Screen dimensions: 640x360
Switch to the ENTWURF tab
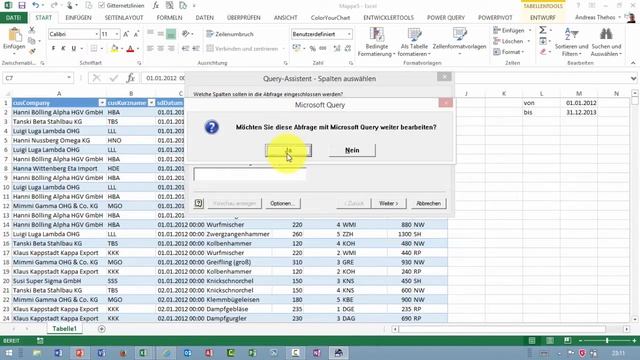point(543,18)
